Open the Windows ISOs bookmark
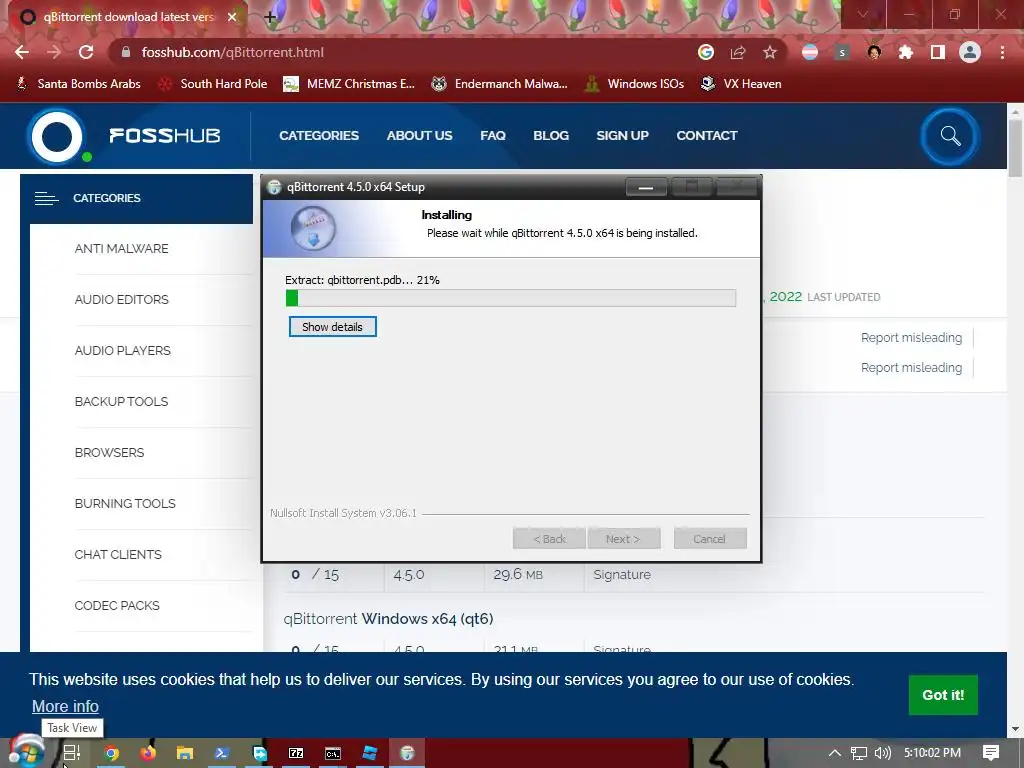The height and width of the screenshot is (768, 1024). pyautogui.click(x=633, y=84)
